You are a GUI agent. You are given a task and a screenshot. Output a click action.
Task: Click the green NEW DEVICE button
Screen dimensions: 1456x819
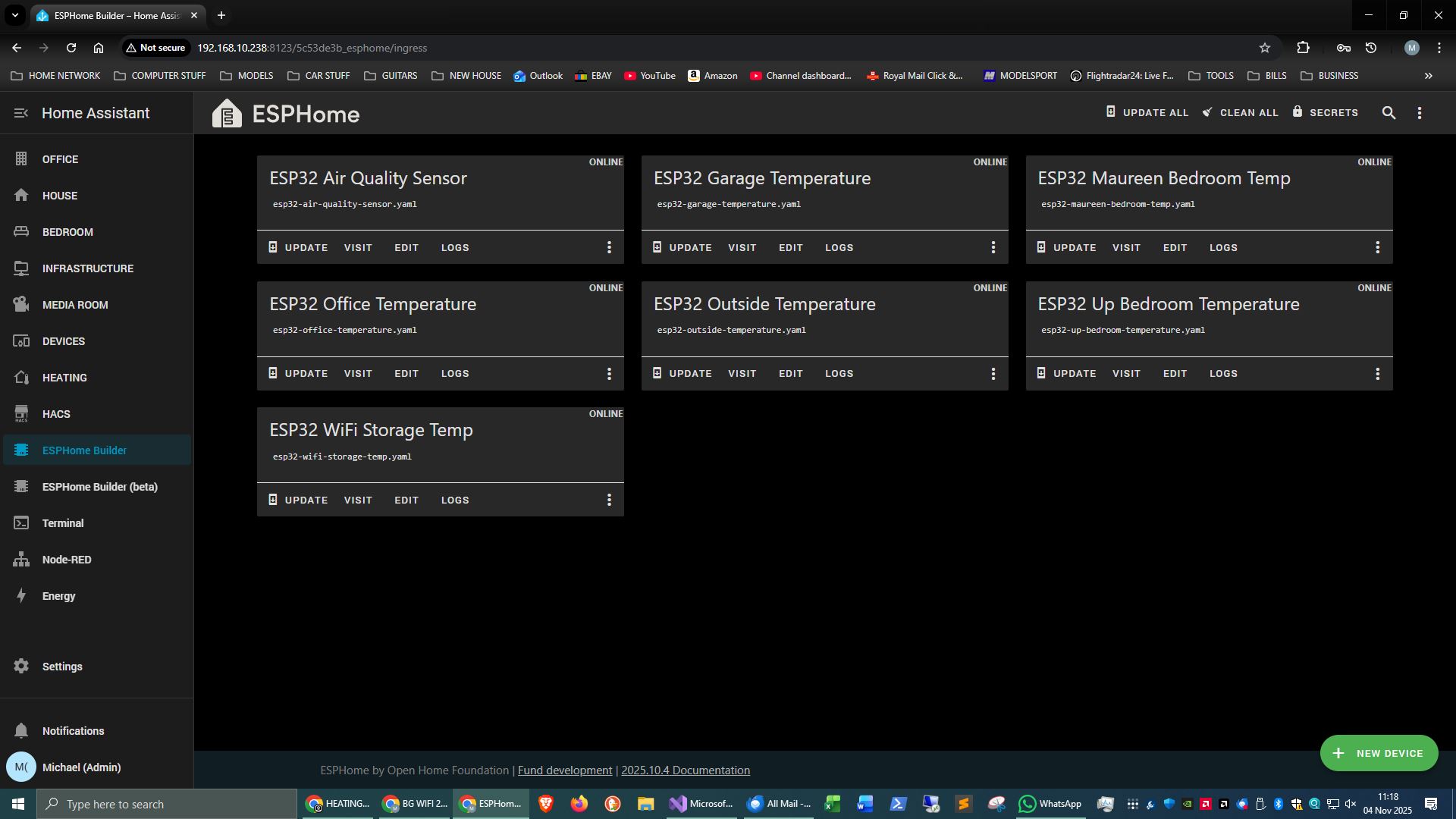1379,753
